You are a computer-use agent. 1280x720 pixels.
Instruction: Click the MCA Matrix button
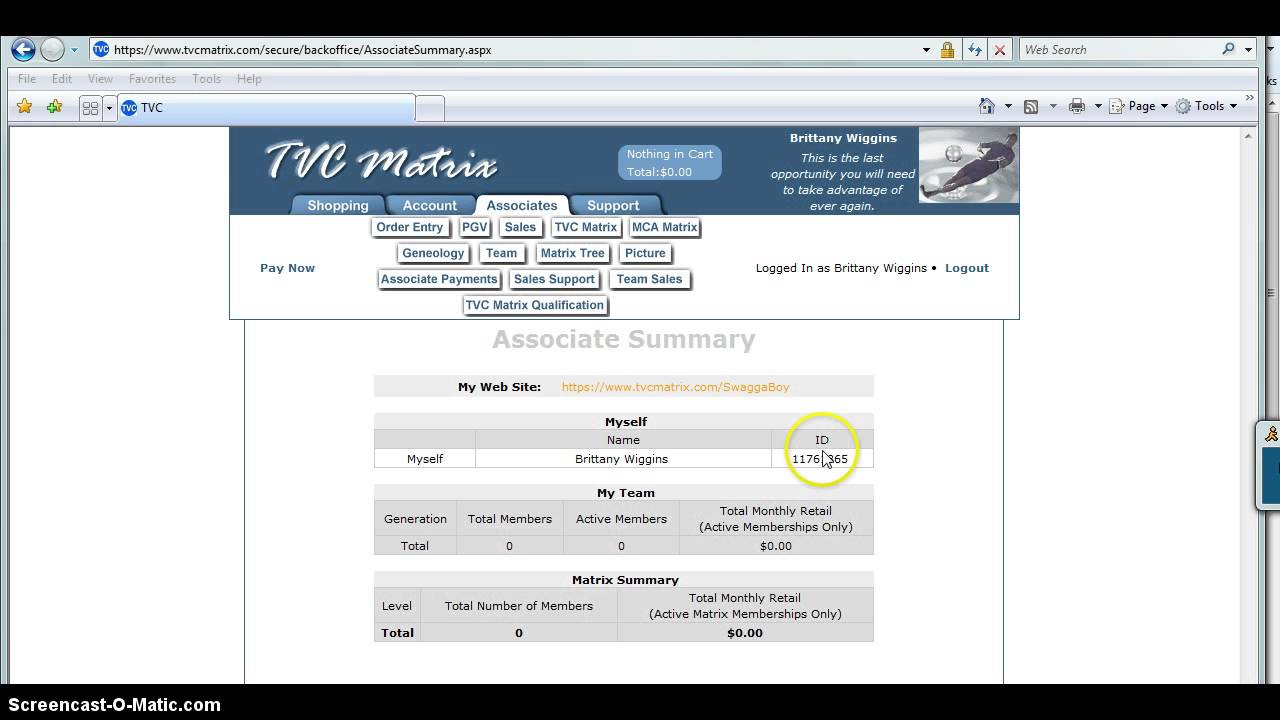pos(665,227)
